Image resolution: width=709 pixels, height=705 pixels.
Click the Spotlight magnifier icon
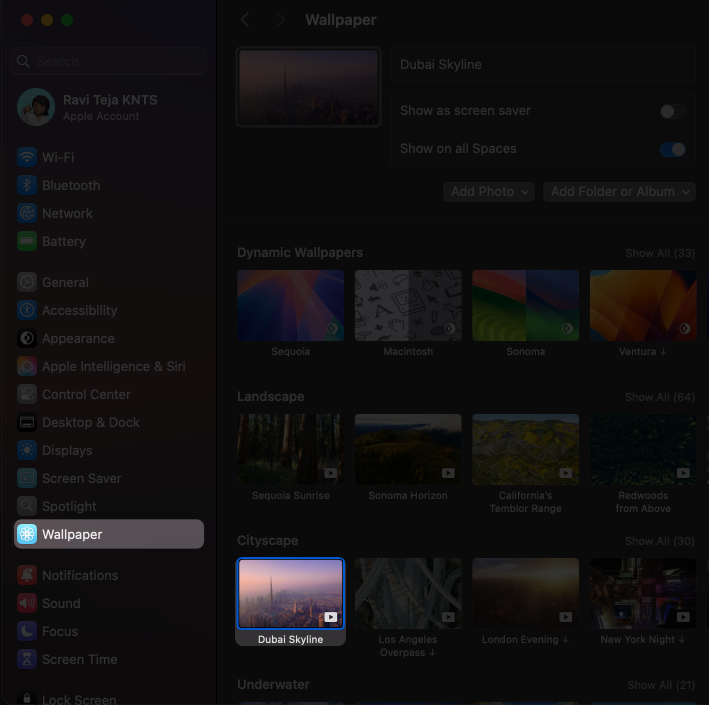pyautogui.click(x=27, y=506)
